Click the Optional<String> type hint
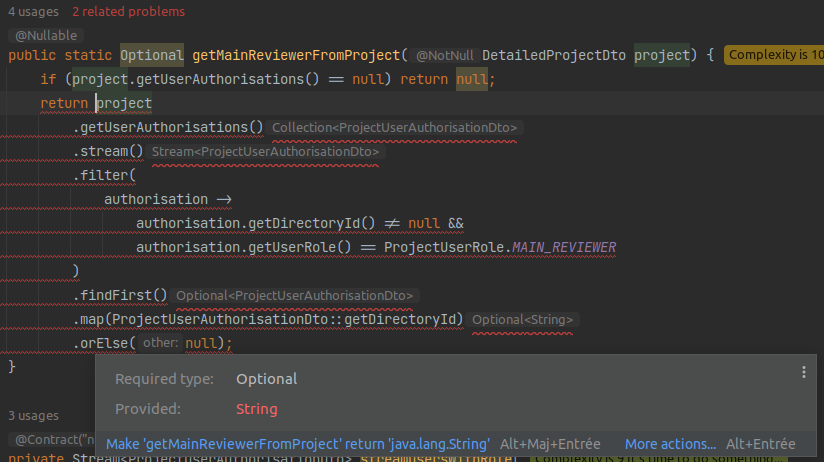824x462 pixels. click(x=522, y=320)
